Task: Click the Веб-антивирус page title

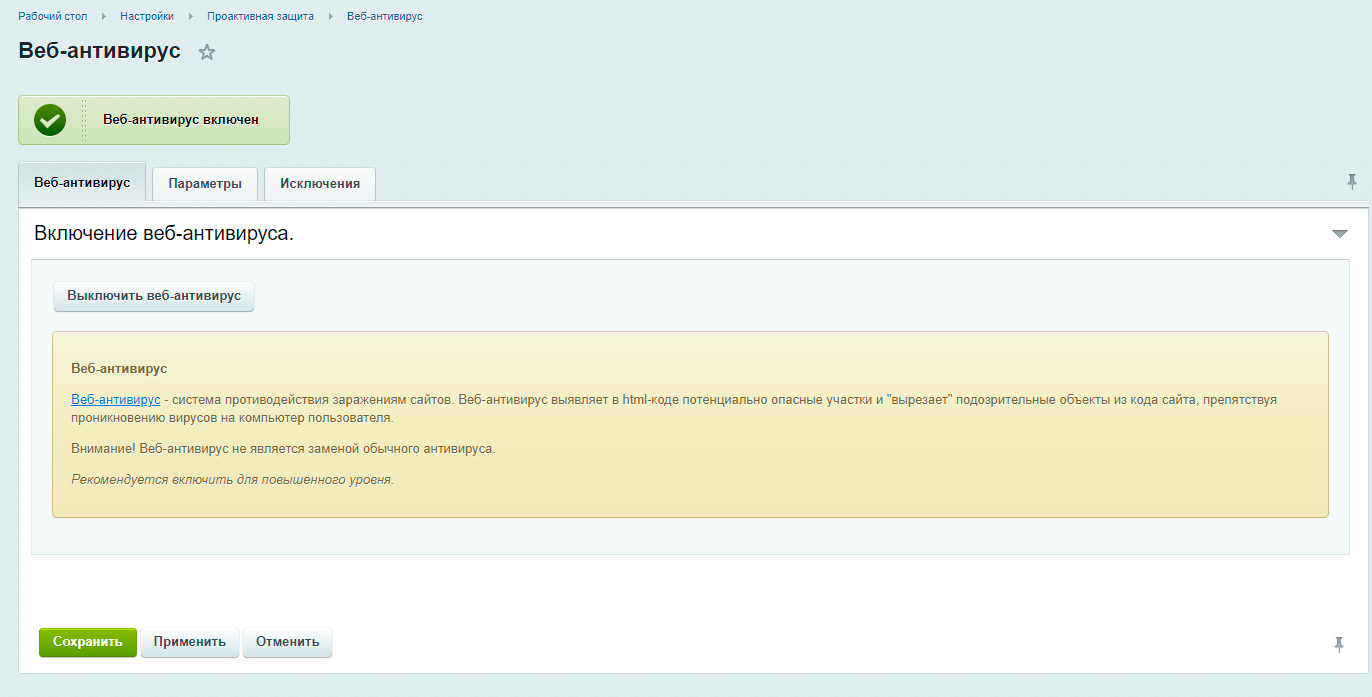Action: coord(100,51)
